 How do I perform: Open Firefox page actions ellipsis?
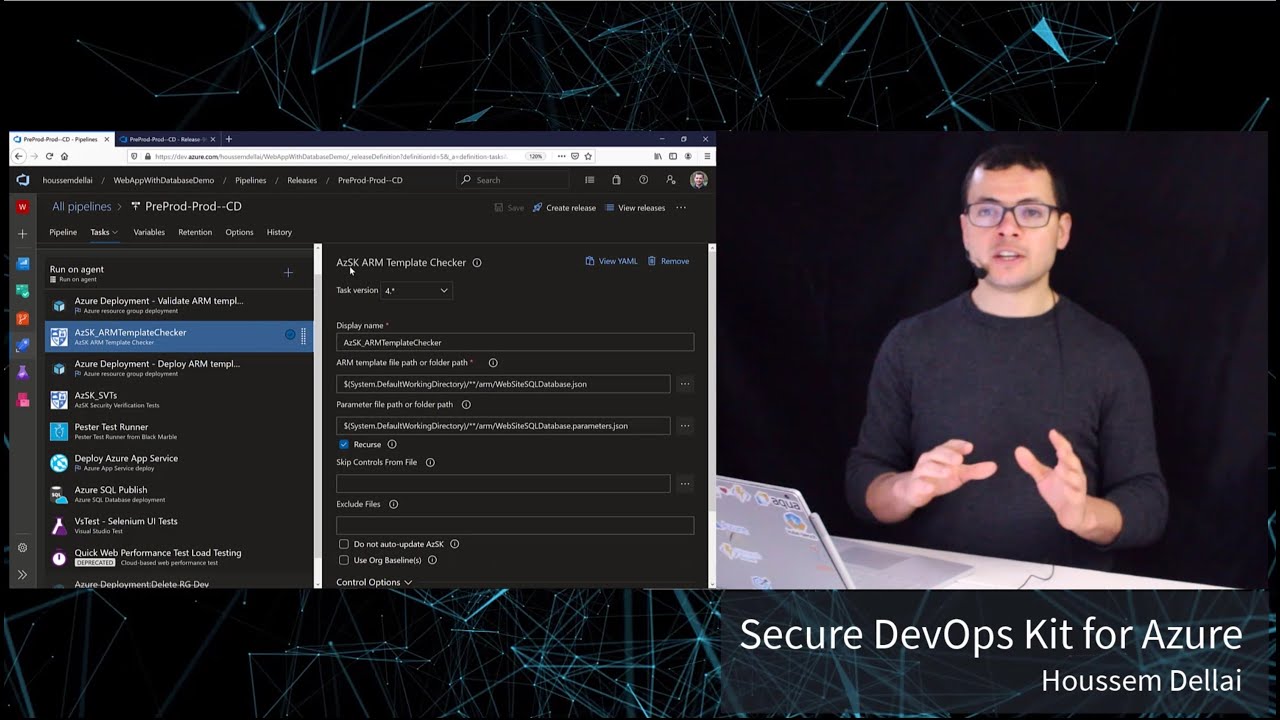561,156
